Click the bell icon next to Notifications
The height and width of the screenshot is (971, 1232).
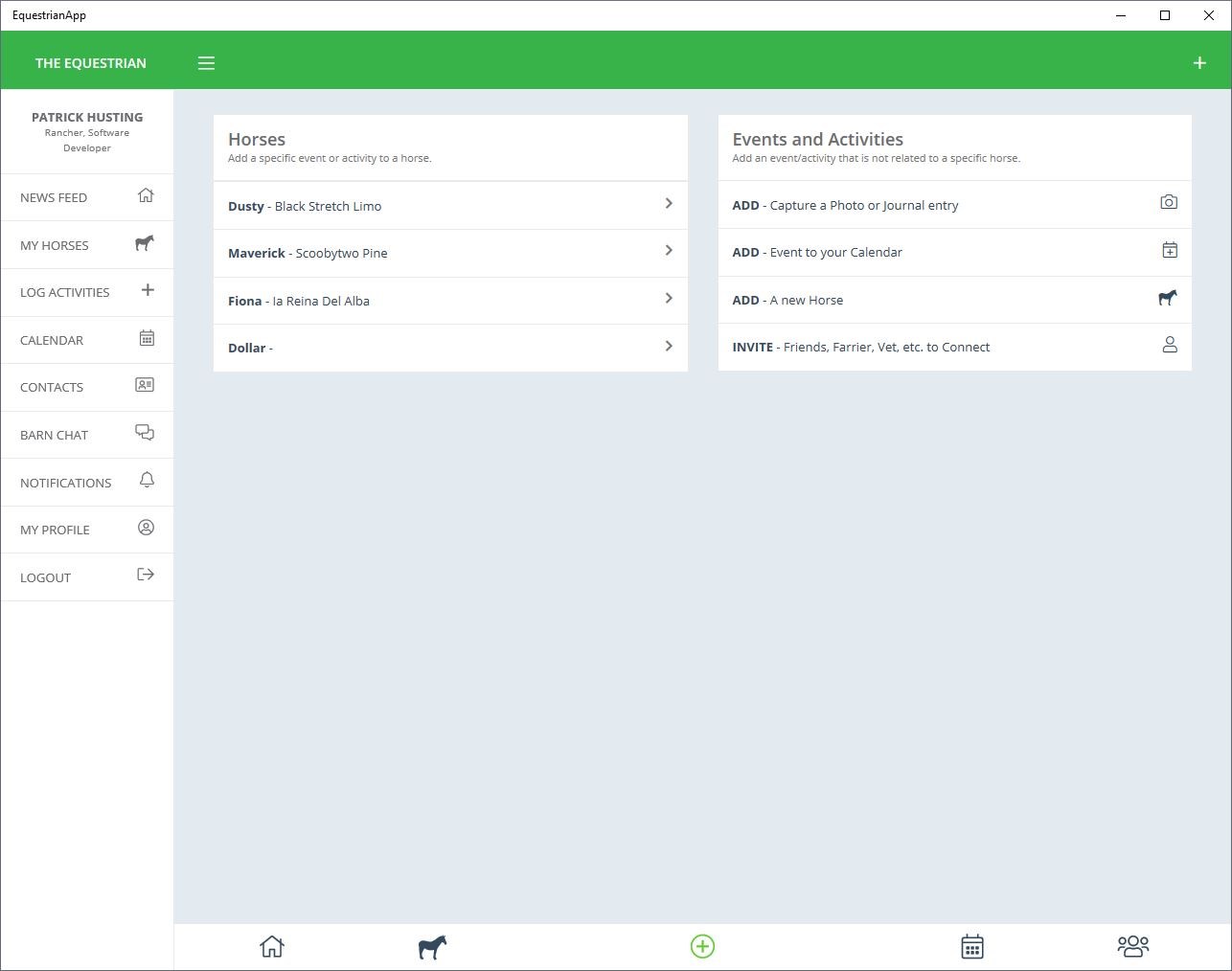tap(147, 480)
